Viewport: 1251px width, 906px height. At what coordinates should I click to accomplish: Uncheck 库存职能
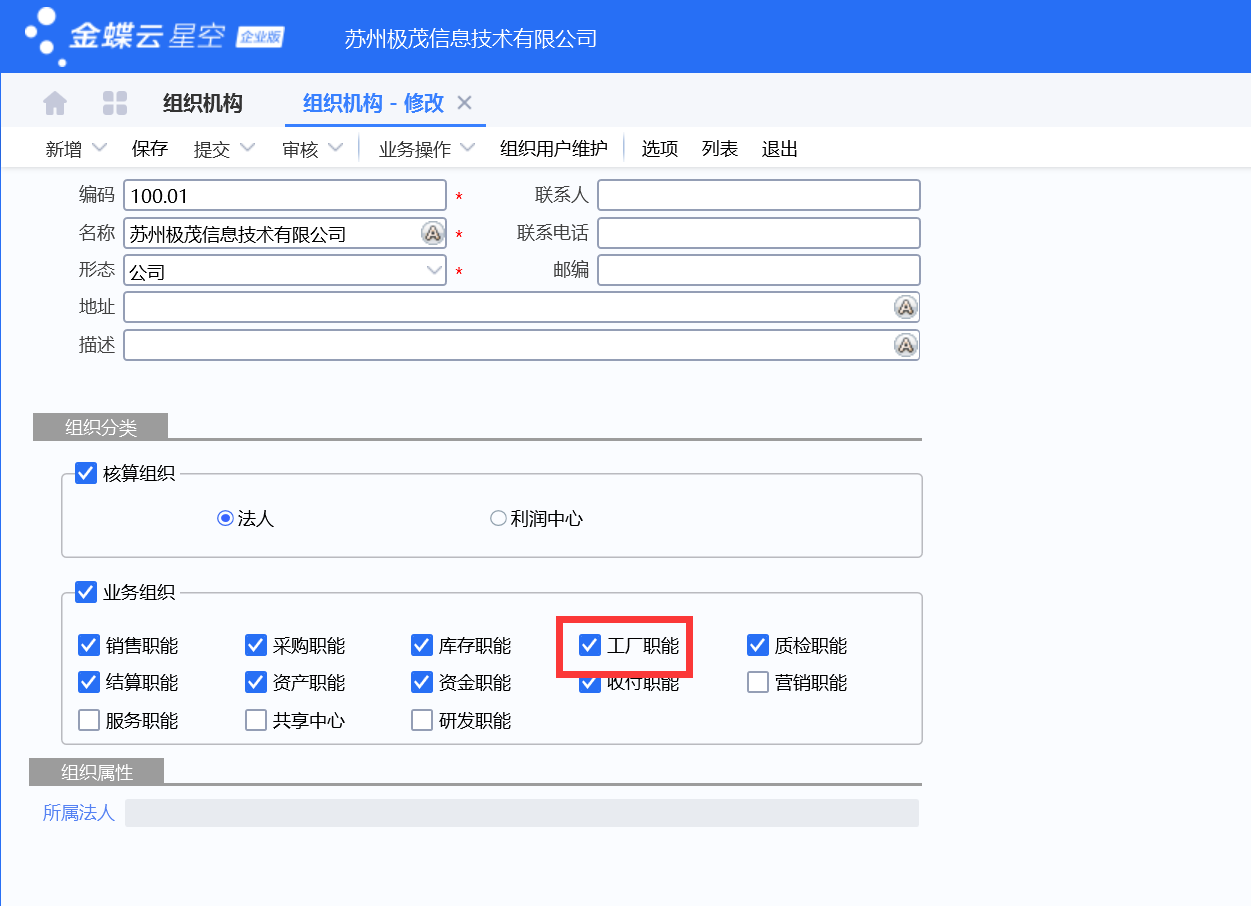pos(422,645)
